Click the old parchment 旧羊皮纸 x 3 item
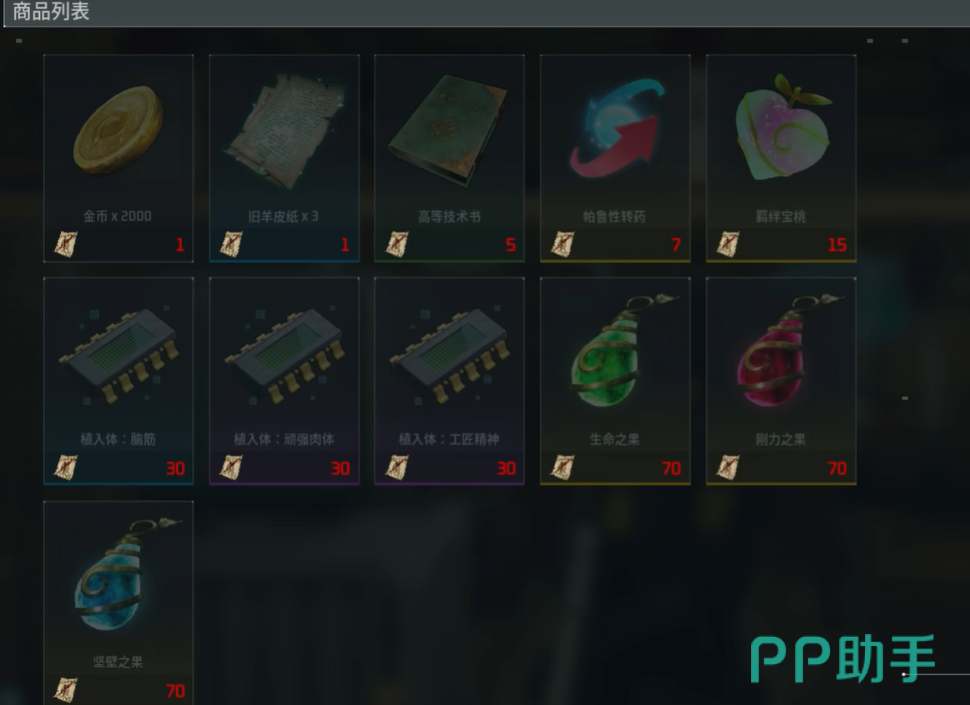 [x=284, y=130]
